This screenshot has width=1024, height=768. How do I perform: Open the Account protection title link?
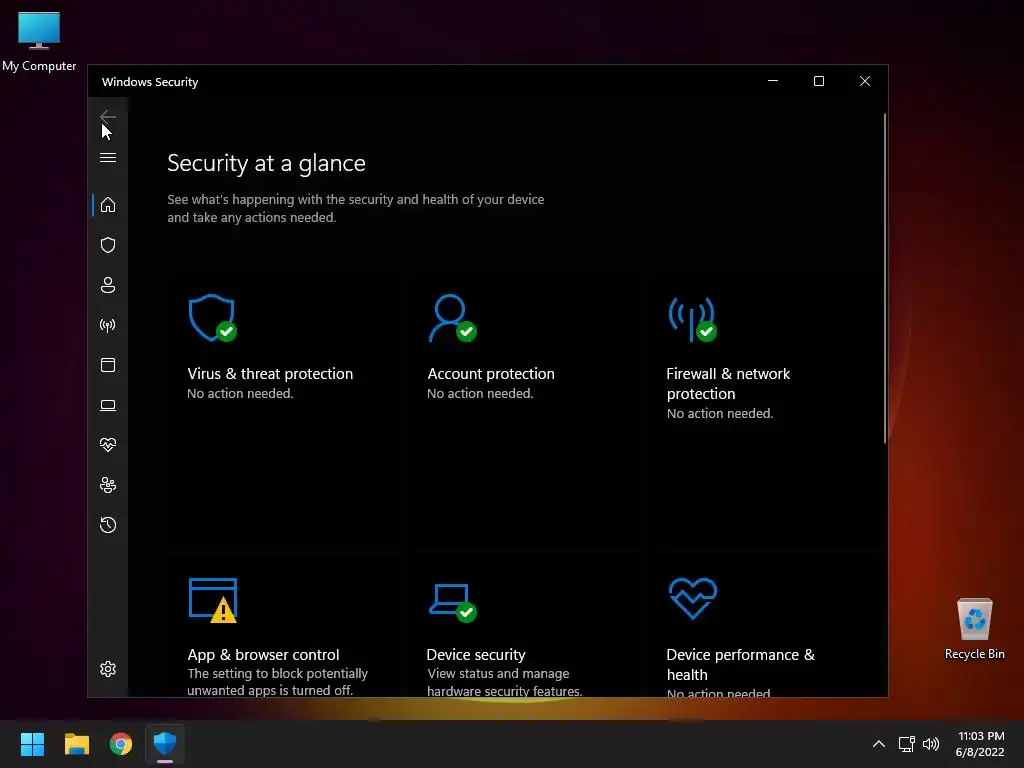pyautogui.click(x=491, y=374)
